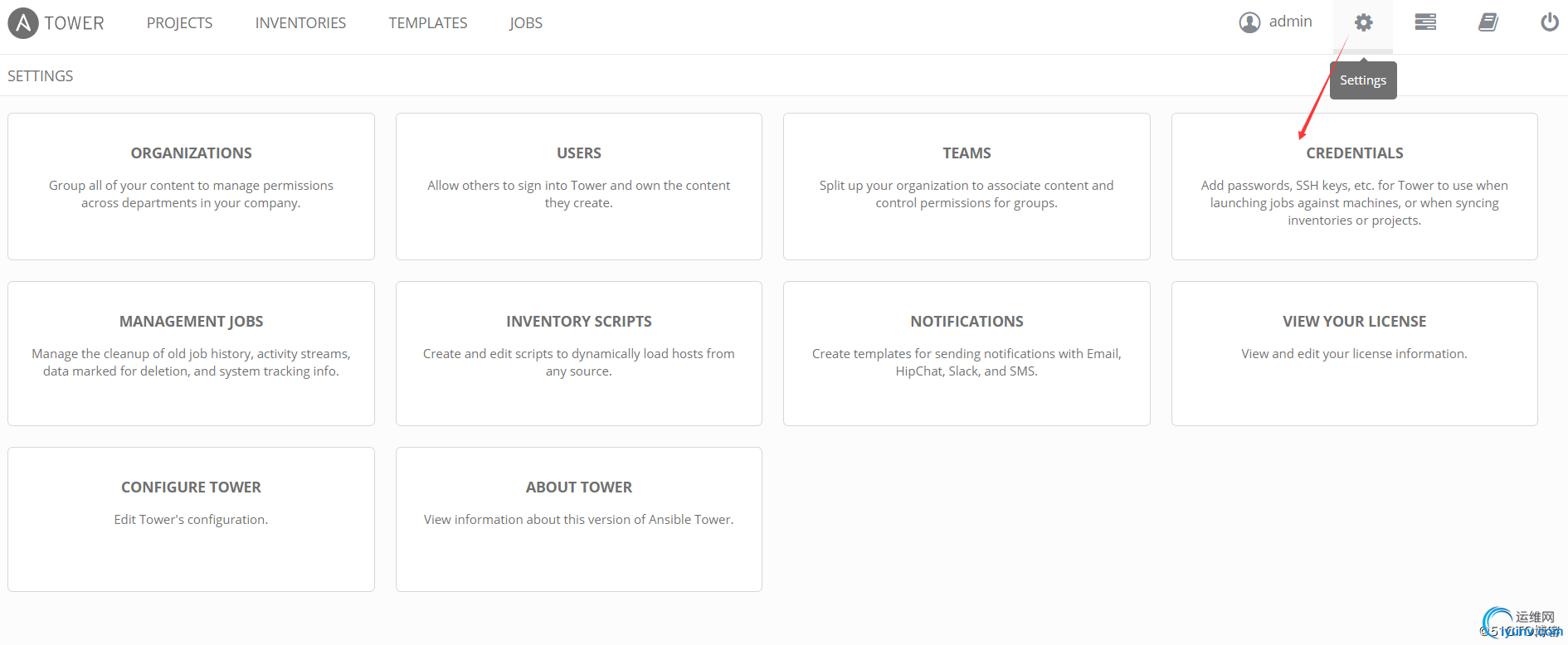Image resolution: width=1568 pixels, height=645 pixels.
Task: Open the Notifications settings card
Action: coord(967,354)
